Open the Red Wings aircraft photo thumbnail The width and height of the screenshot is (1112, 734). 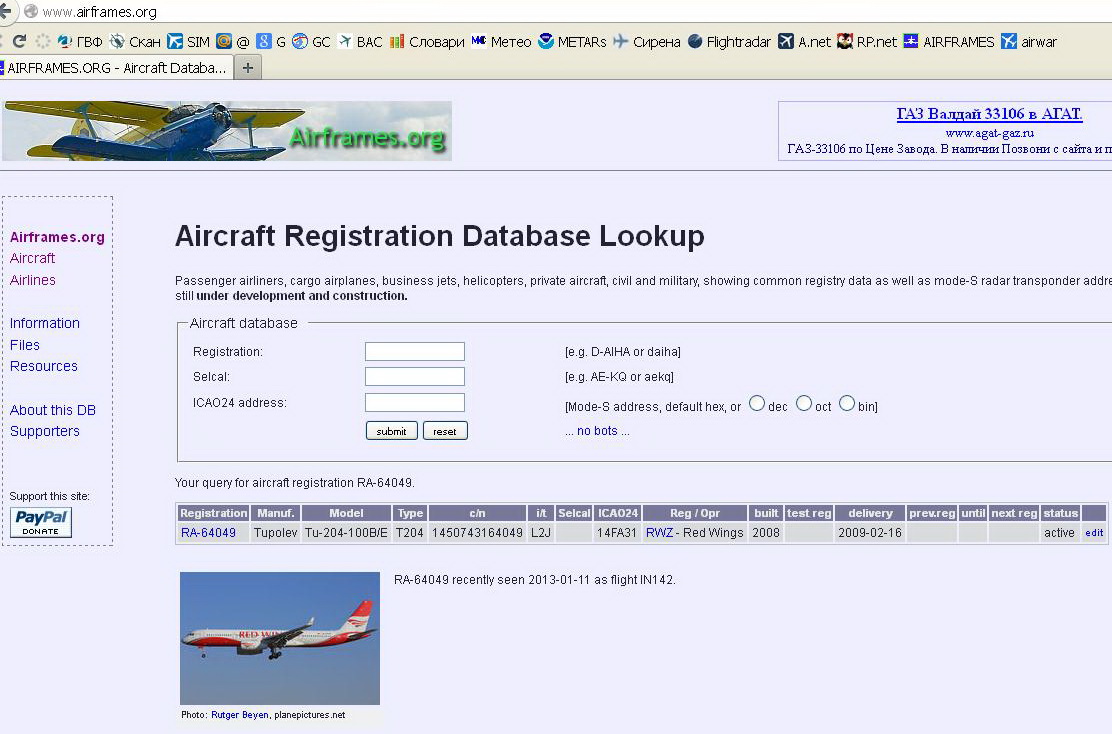[280, 638]
